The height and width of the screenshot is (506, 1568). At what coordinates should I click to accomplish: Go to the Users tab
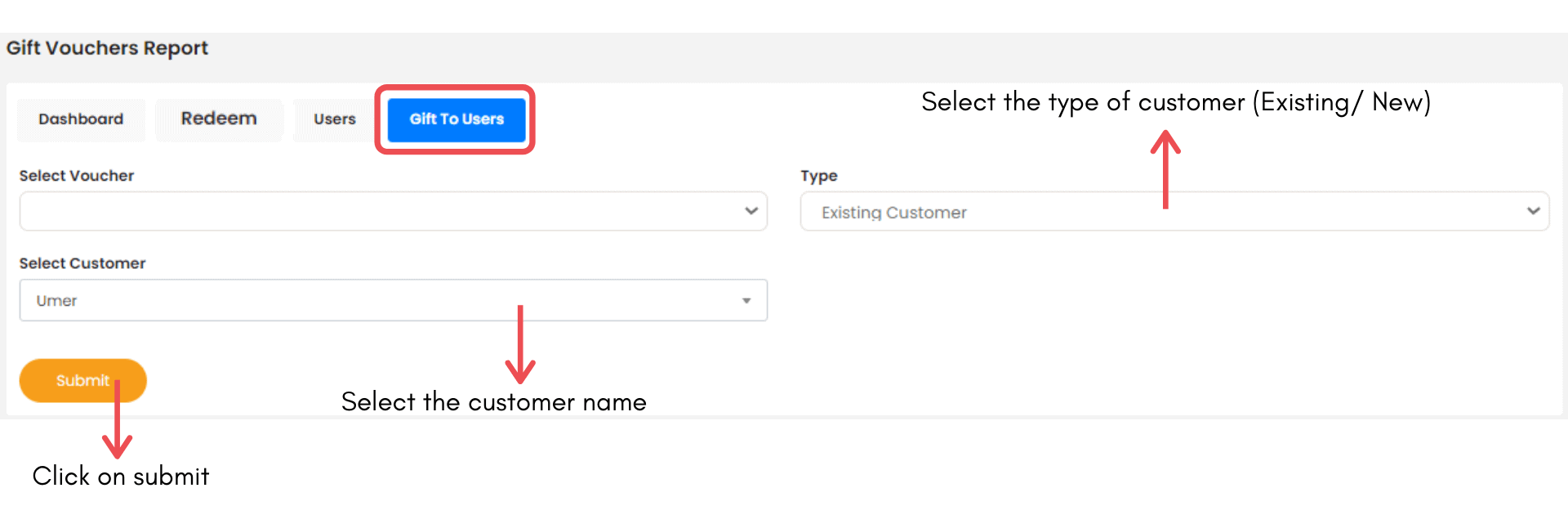pos(334,119)
